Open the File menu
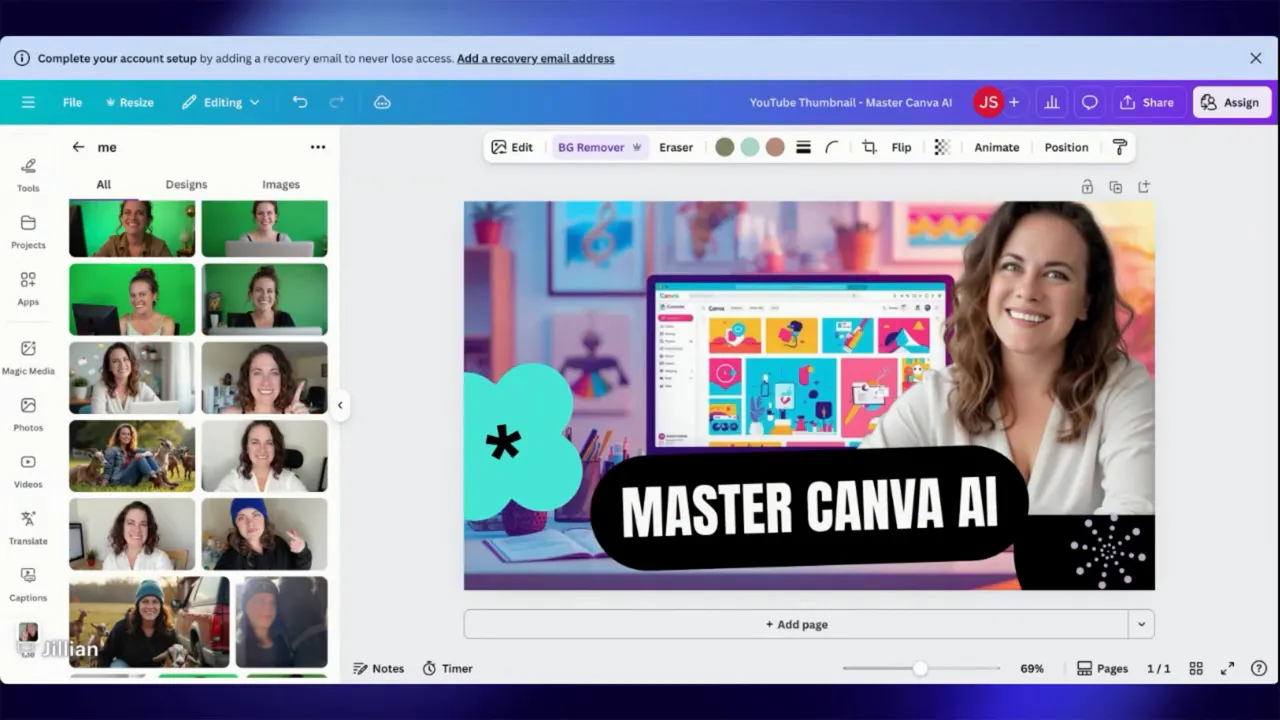 click(x=71, y=102)
